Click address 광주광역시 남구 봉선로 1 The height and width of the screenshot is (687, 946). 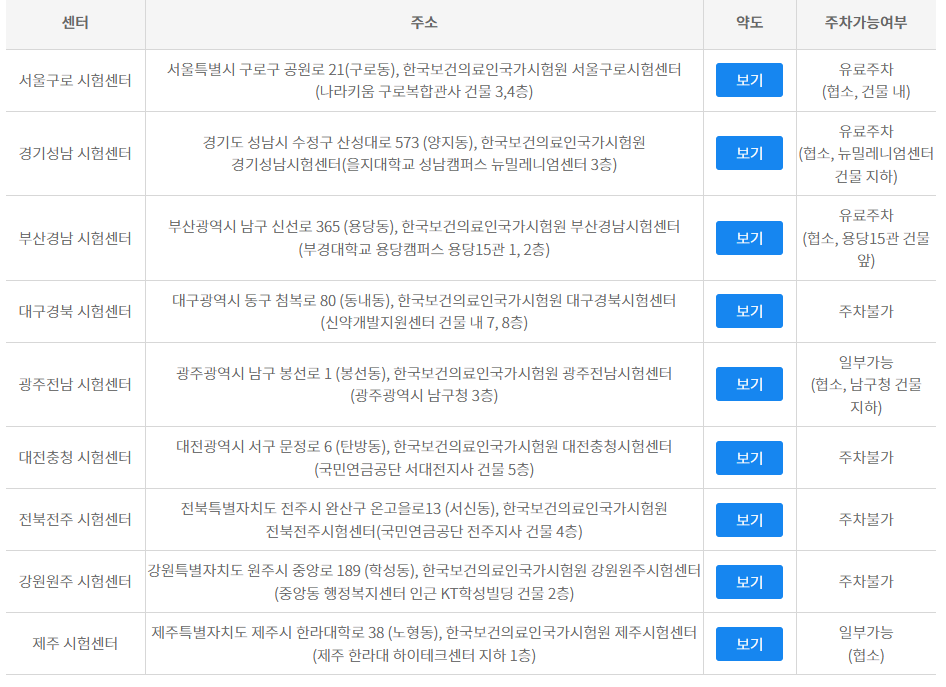(x=424, y=385)
